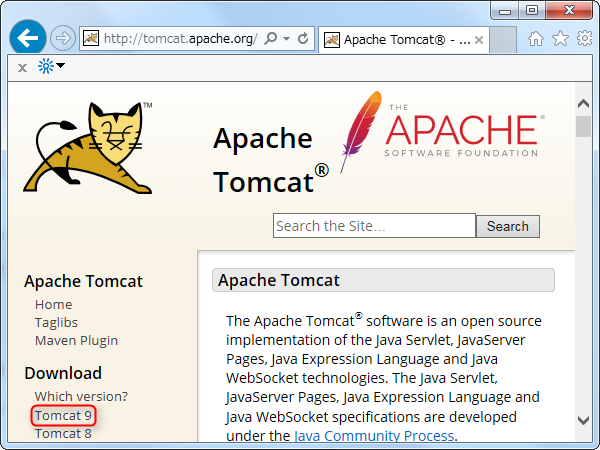Go to browser Home page icon
The width and height of the screenshot is (600, 450).
point(536,39)
